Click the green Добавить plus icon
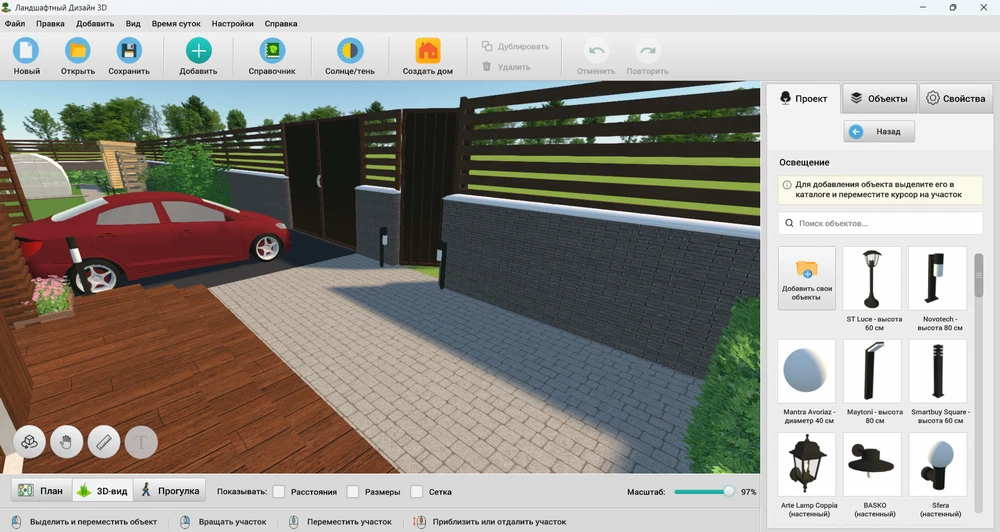The height and width of the screenshot is (532, 1000). [198, 51]
